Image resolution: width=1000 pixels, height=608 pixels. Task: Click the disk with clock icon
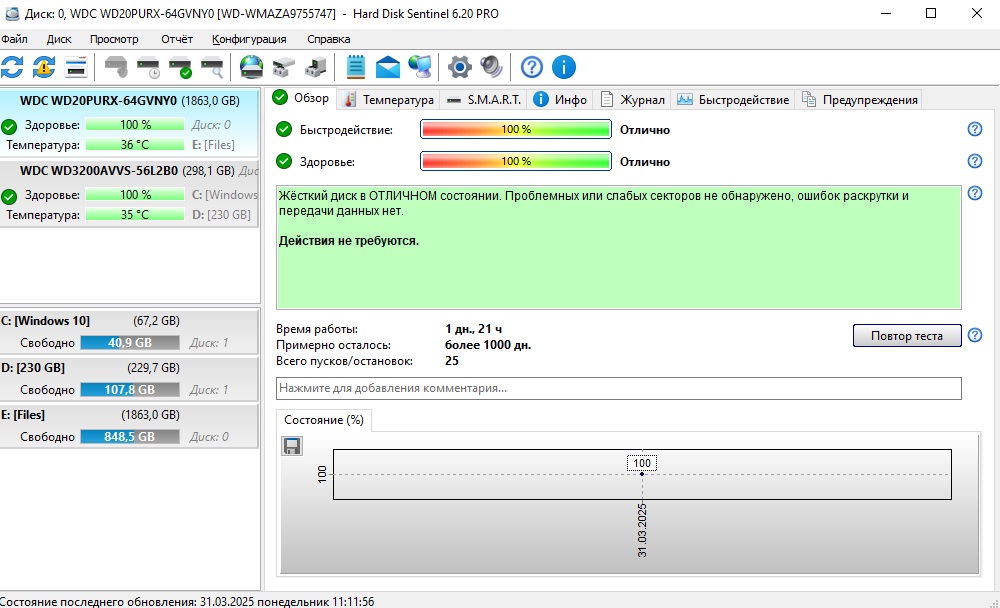click(x=149, y=67)
